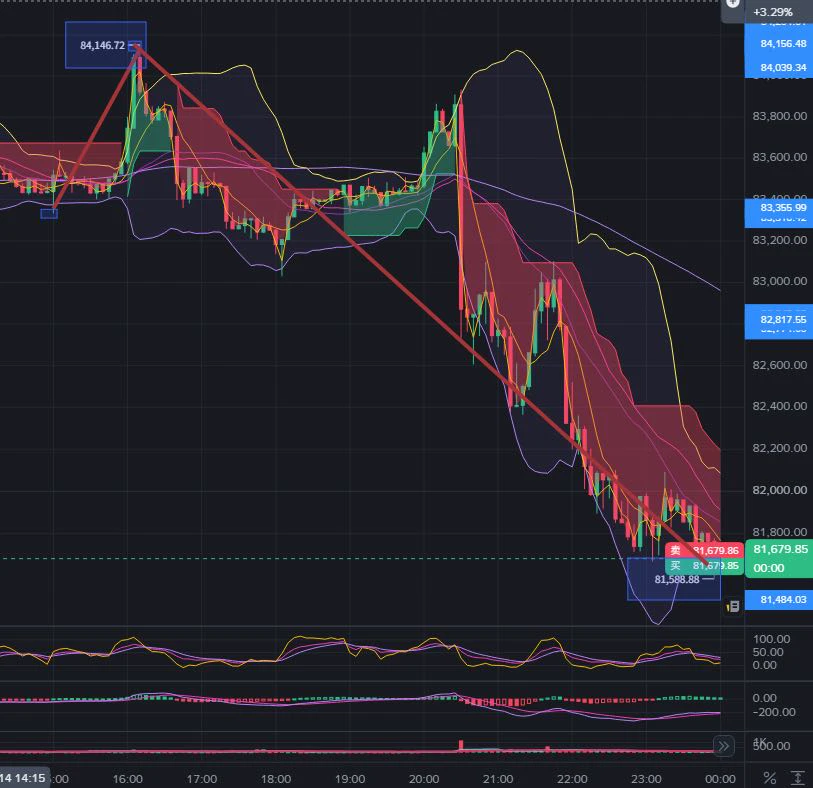Click the 14:15 crosshair time label
Viewport: 813px width, 788px height.
click(x=23, y=778)
